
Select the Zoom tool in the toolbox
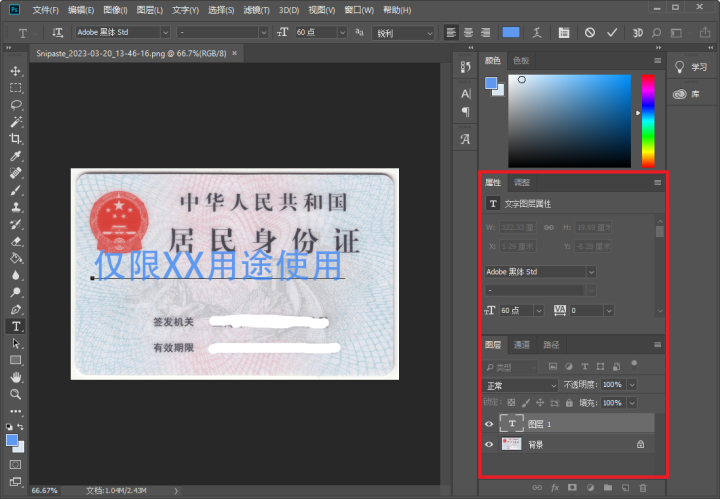click(16, 394)
